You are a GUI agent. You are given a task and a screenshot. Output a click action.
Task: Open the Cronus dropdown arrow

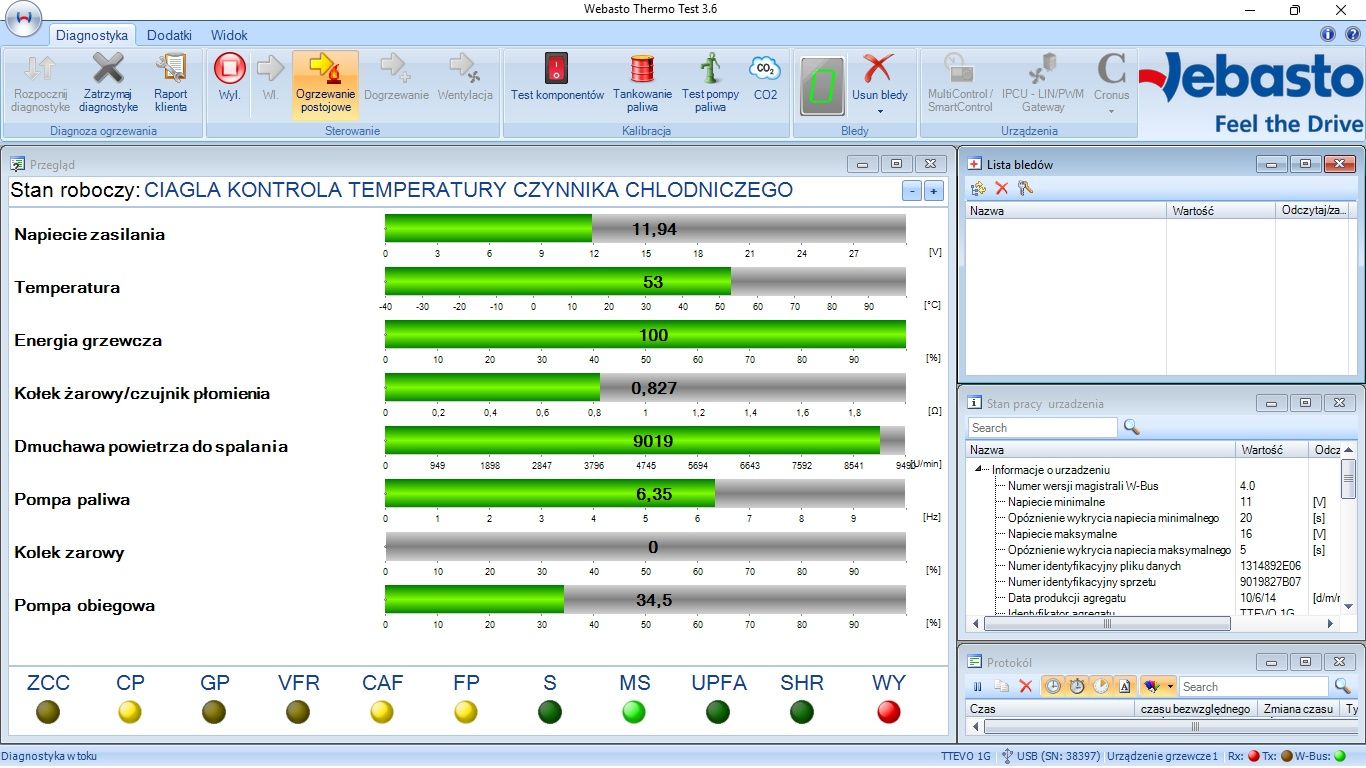click(x=1111, y=110)
